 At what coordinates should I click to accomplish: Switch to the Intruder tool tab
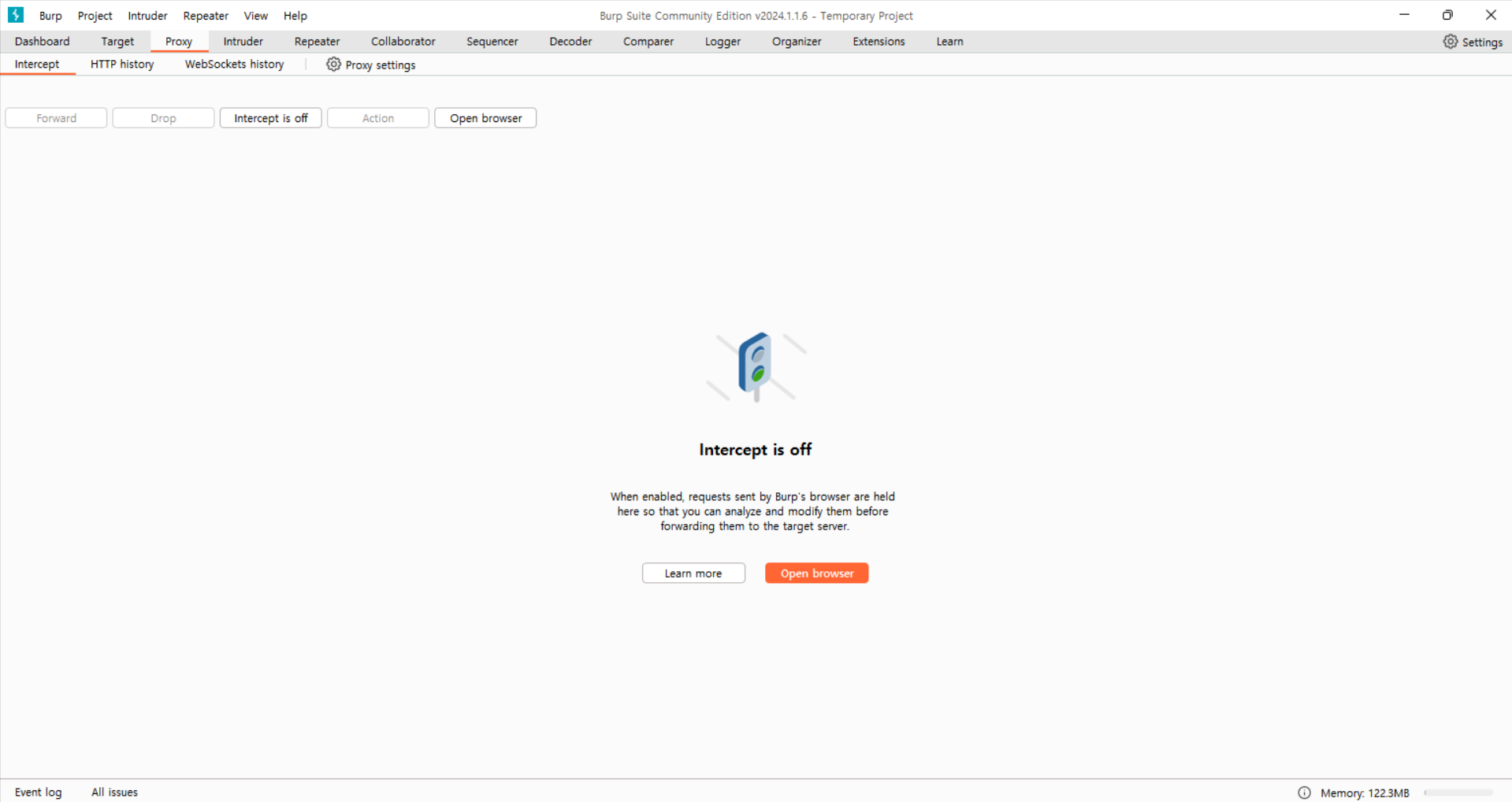tap(243, 42)
